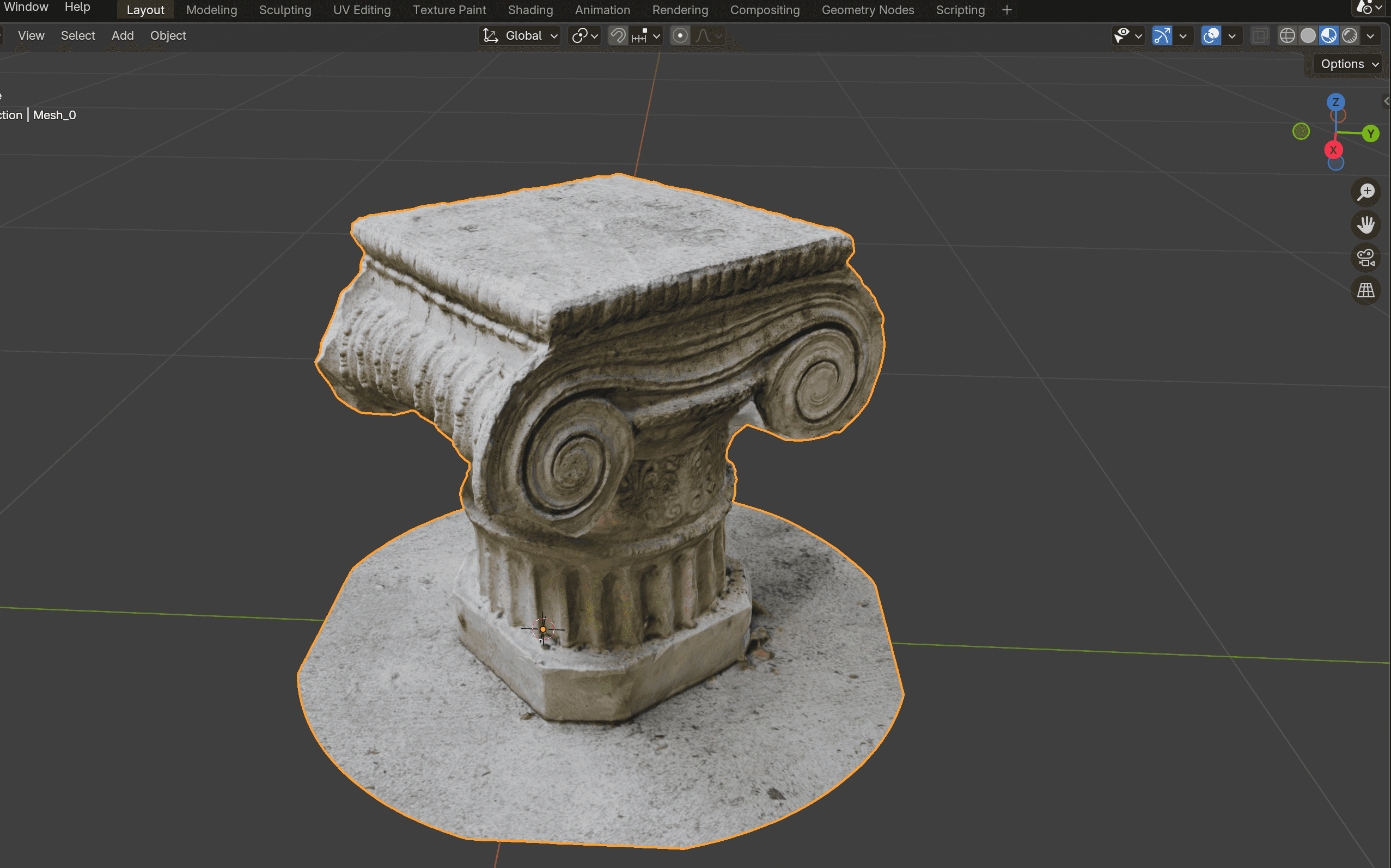
Task: Select Material Preview shading sphere
Action: (1328, 35)
